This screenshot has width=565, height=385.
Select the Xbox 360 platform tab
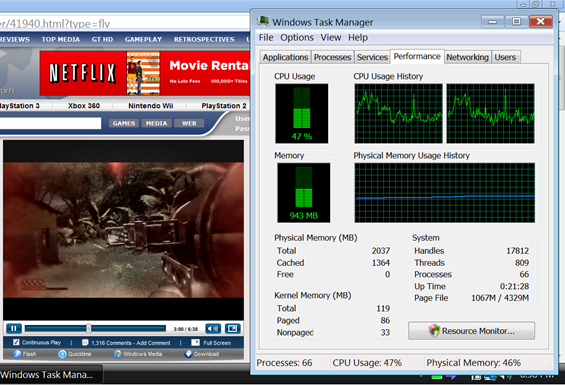(84, 106)
